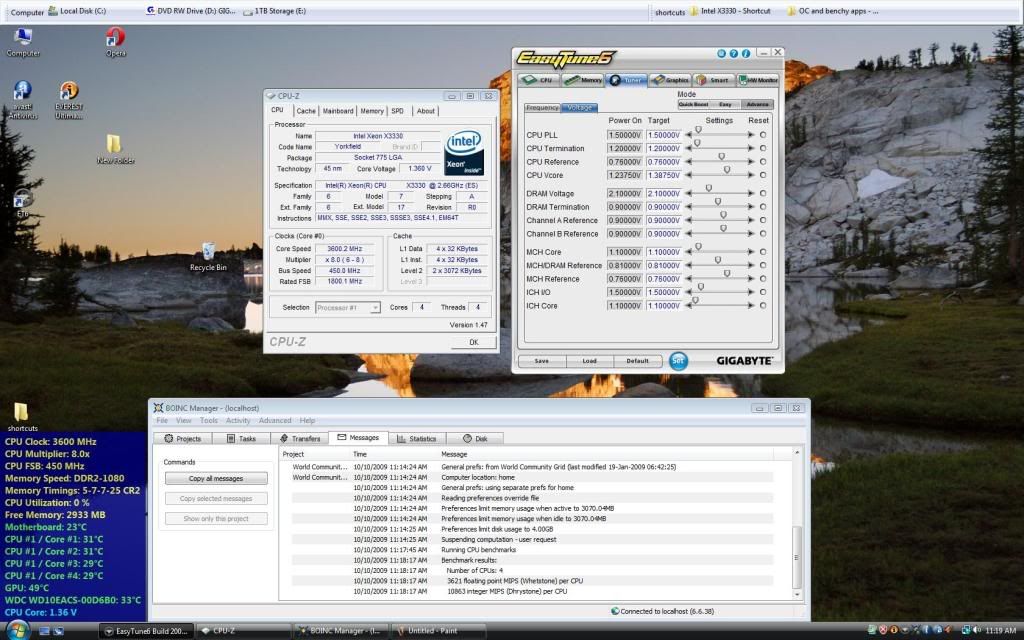Click the Time column header in BOINC messages

394,454
